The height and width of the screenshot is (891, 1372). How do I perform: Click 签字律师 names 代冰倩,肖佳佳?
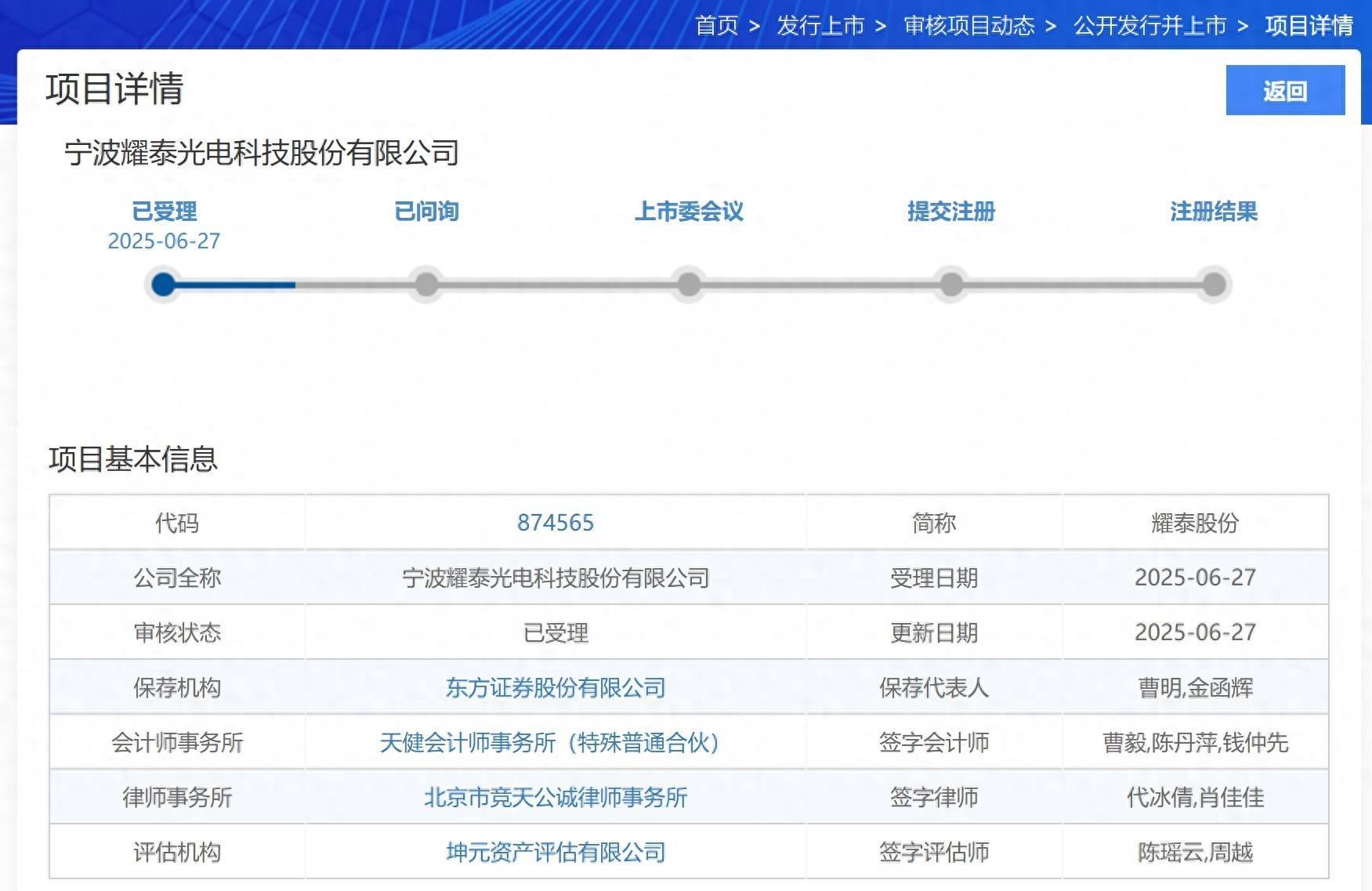point(1195,797)
